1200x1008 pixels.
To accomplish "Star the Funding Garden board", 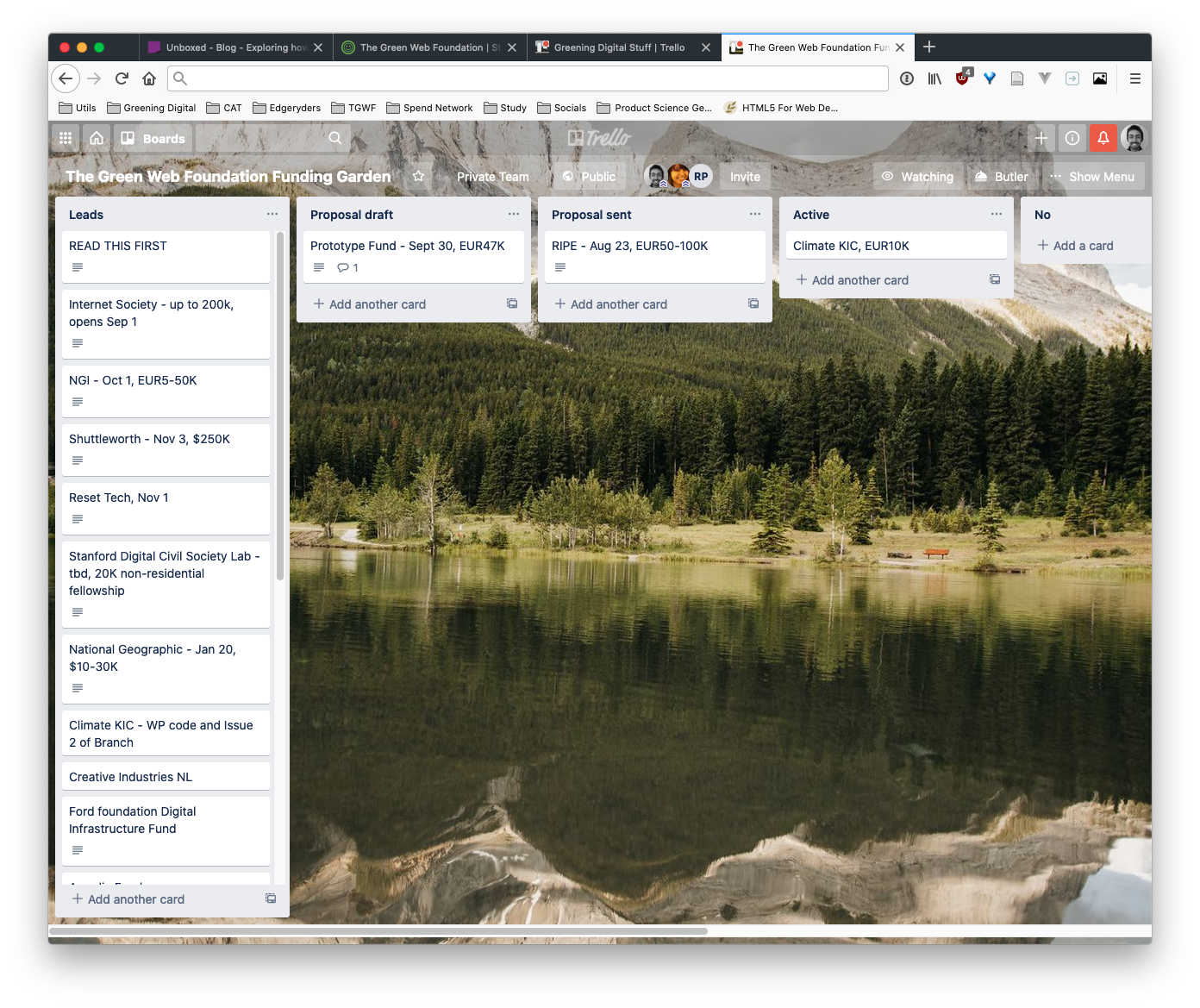I will click(x=419, y=176).
